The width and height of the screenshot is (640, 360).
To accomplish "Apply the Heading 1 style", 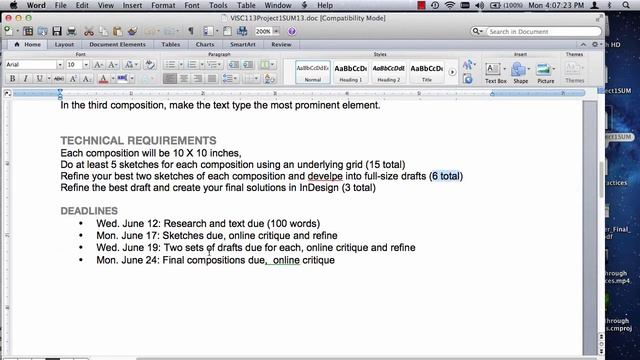I will point(351,72).
